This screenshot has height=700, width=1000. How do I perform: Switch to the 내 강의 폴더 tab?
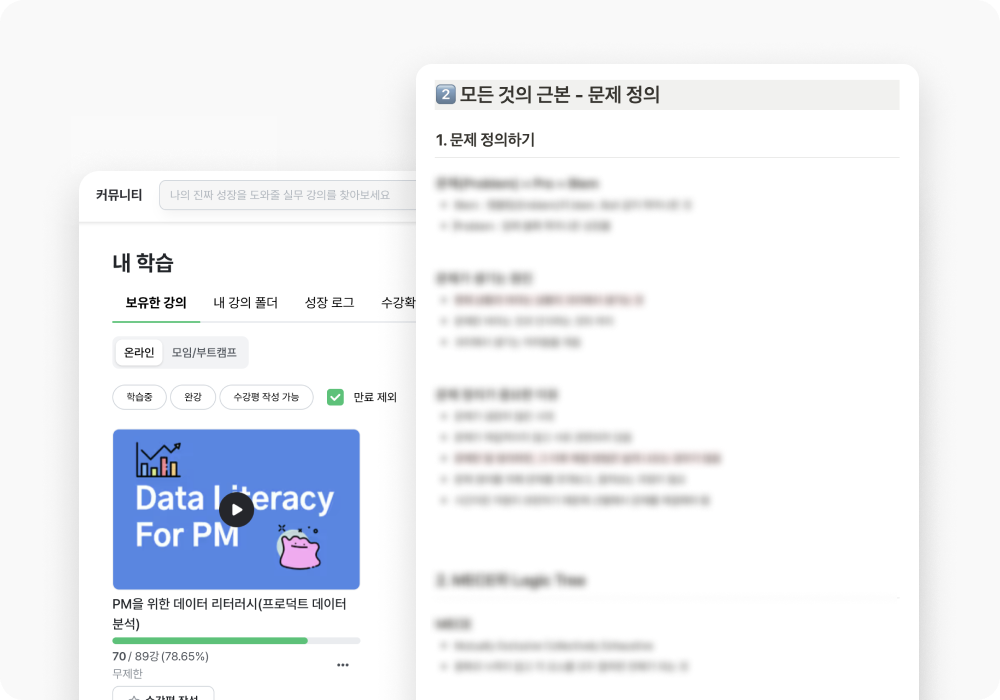coord(246,302)
